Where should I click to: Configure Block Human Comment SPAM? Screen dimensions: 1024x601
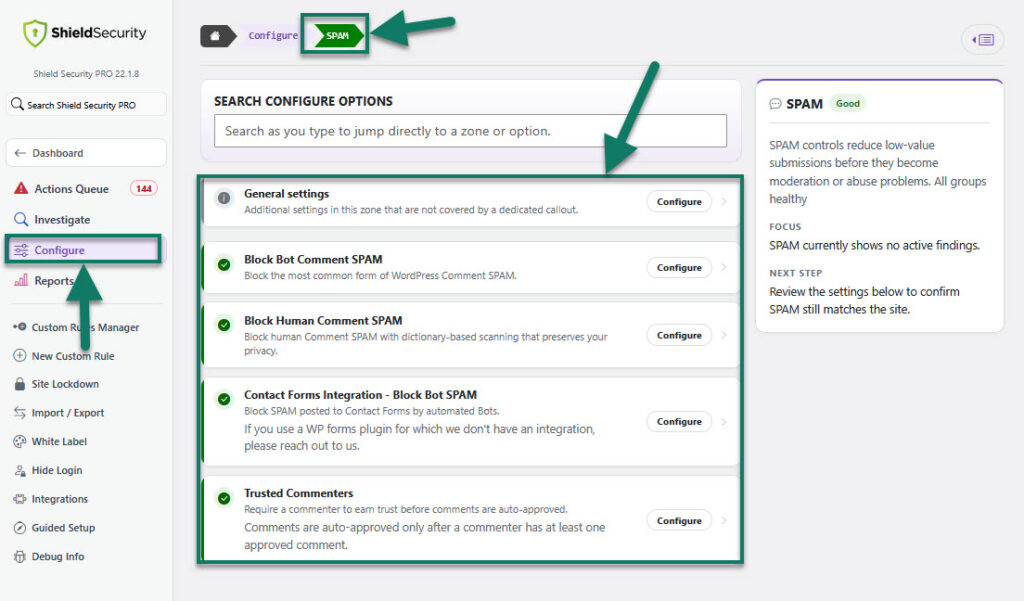[x=679, y=334]
